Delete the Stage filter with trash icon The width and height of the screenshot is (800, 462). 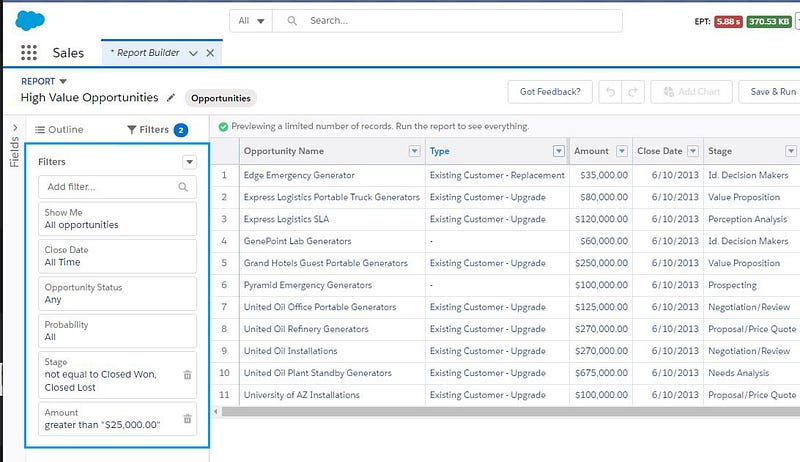point(187,374)
